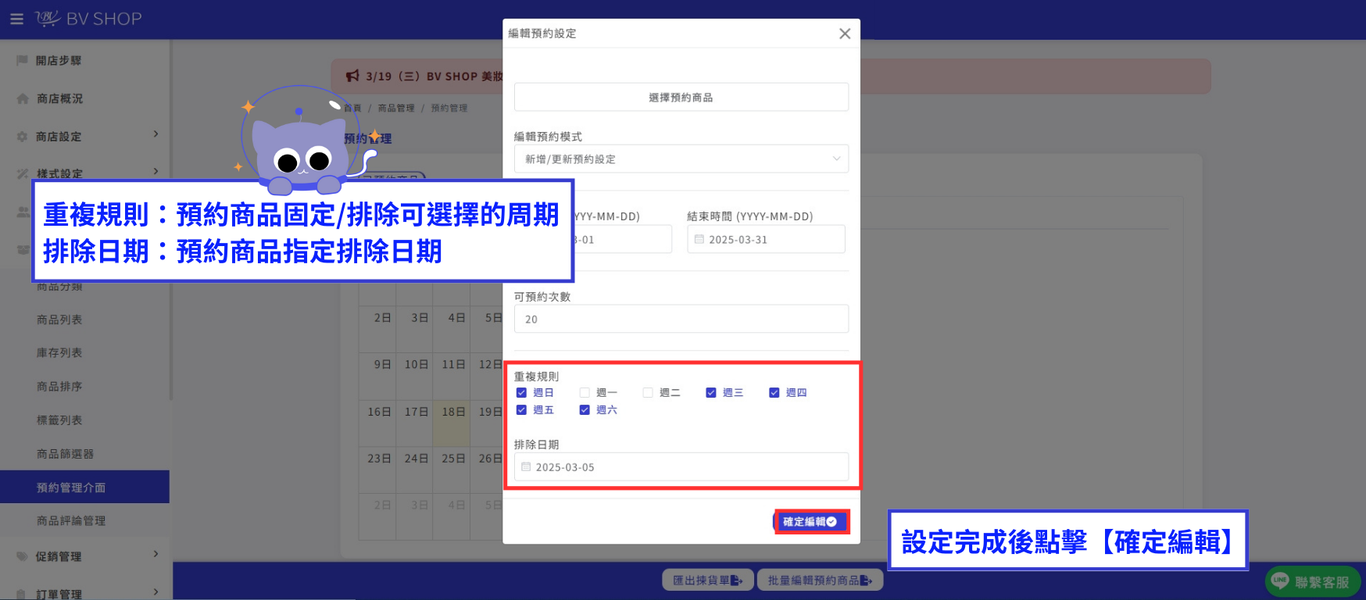This screenshot has width=1366, height=600.
Task: Open 開店步驟 in the sidebar
Action: (59, 61)
